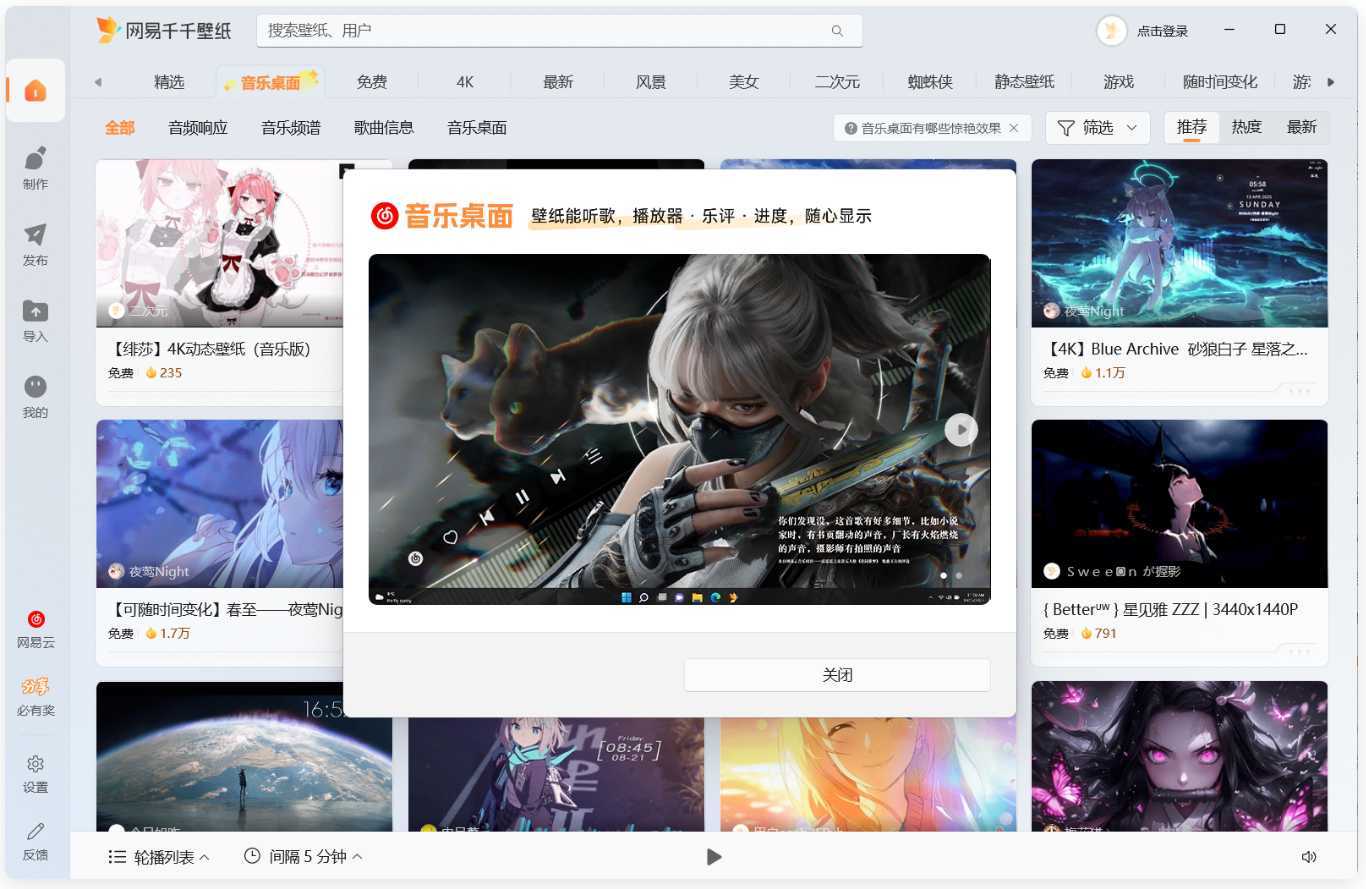Select second carousel dot in dialog image
The image size is (1366, 889).
pyautogui.click(x=958, y=576)
